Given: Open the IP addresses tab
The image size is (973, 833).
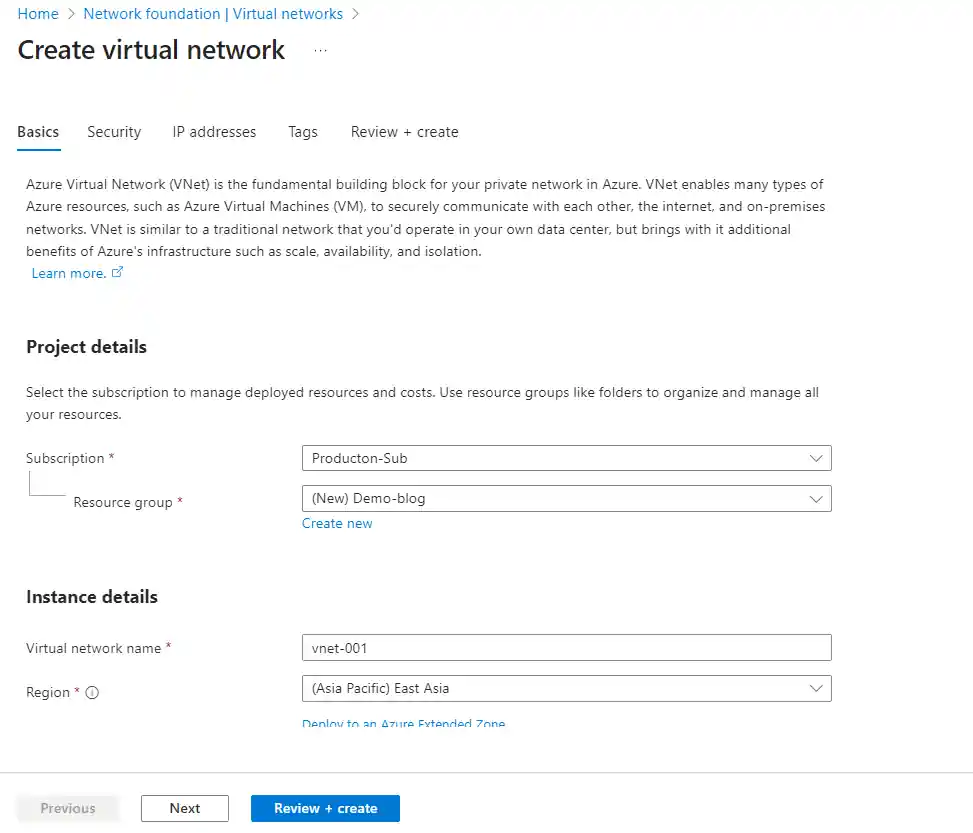Looking at the screenshot, I should pyautogui.click(x=214, y=132).
